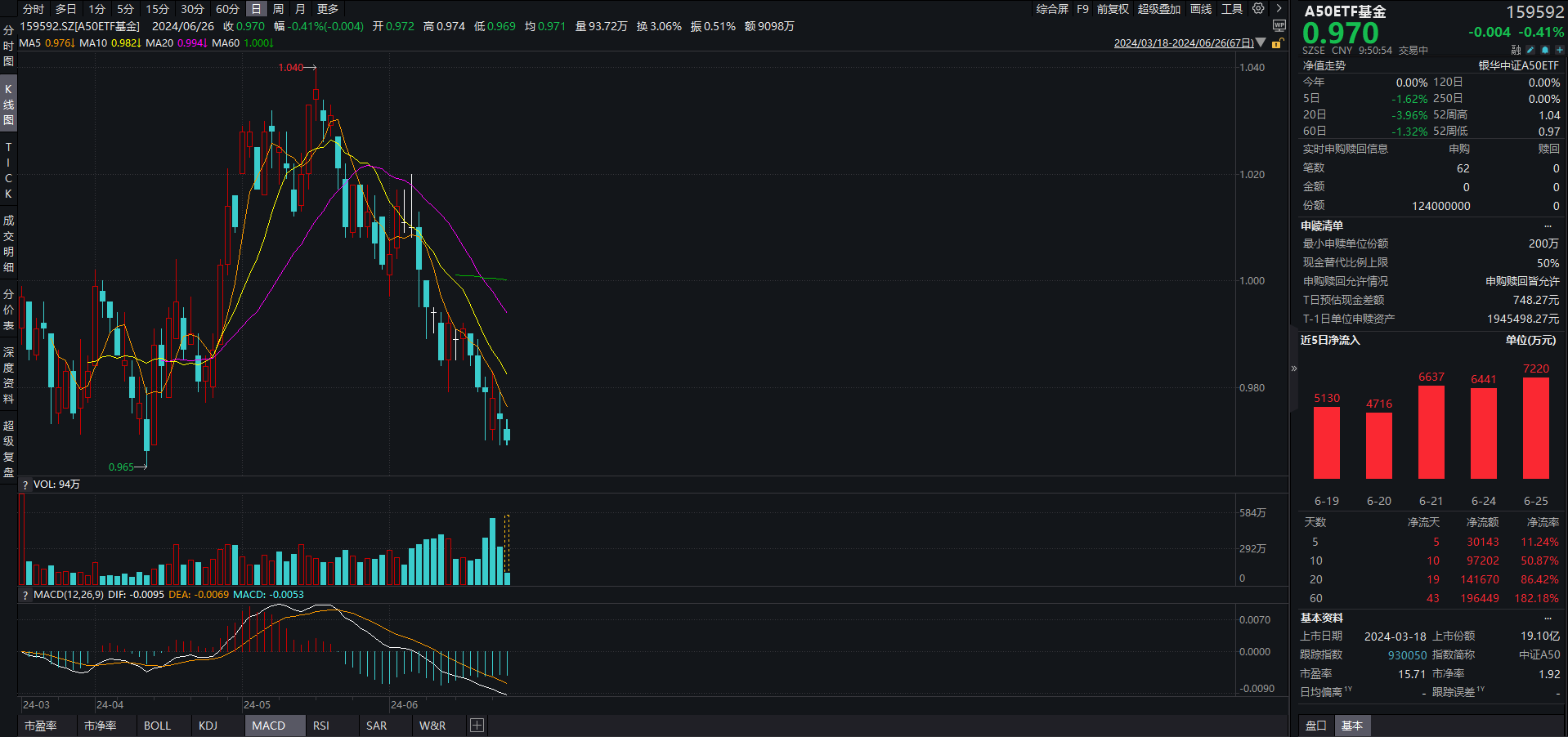This screenshot has width=1568, height=737.
Task: Click the 6-25 net inflow bar
Action: [1535, 428]
